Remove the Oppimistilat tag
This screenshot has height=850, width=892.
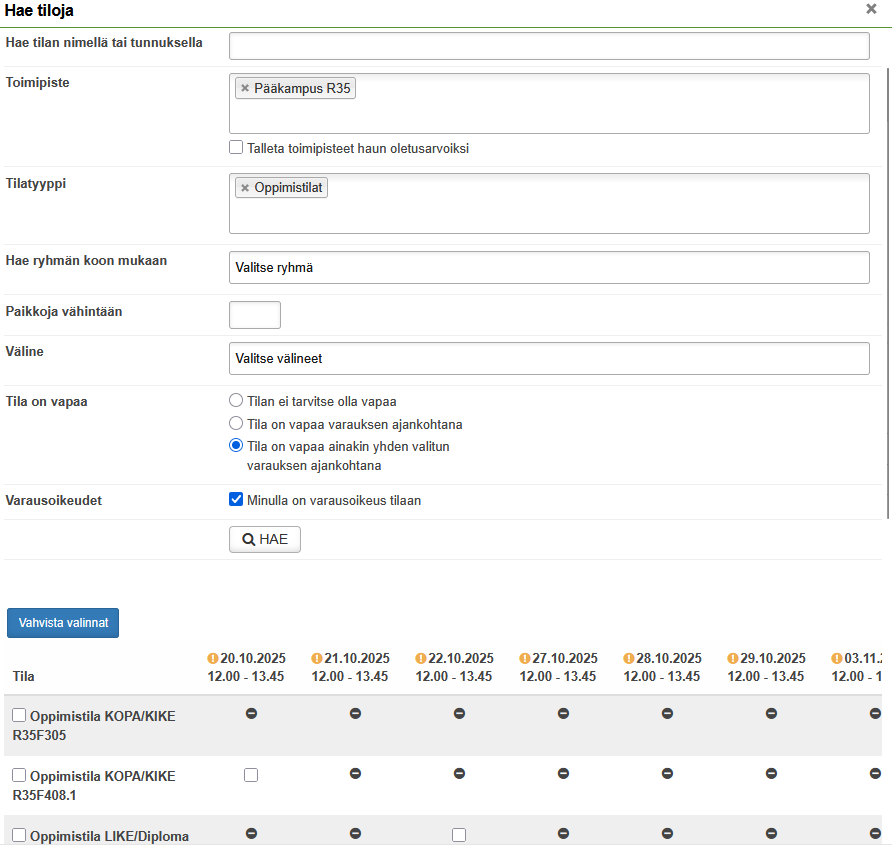click(x=245, y=188)
